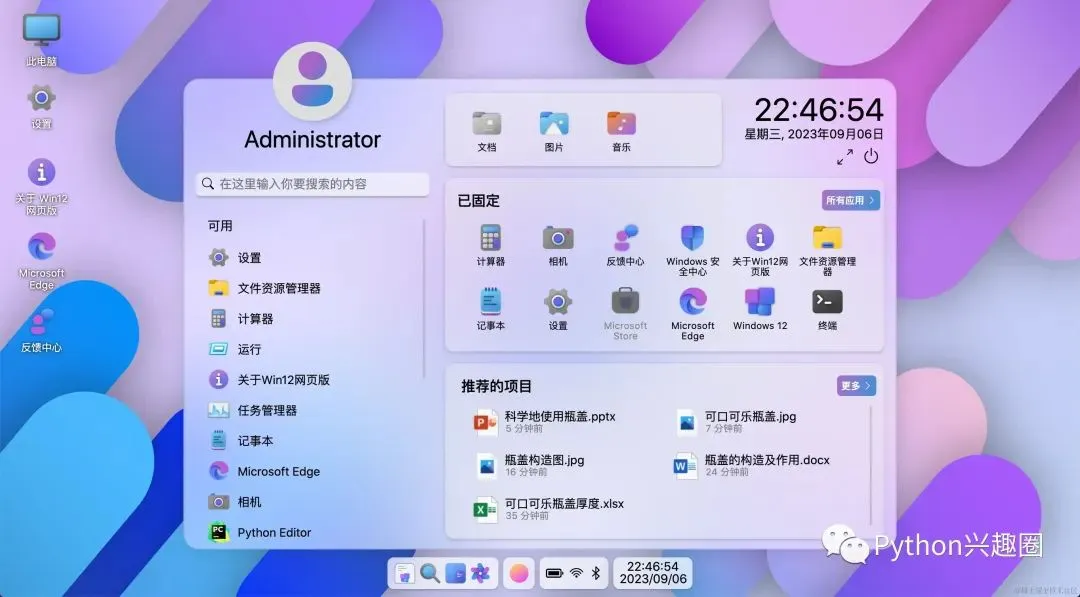Open the Terminal pinned app
The image size is (1080, 597).
[x=827, y=309]
